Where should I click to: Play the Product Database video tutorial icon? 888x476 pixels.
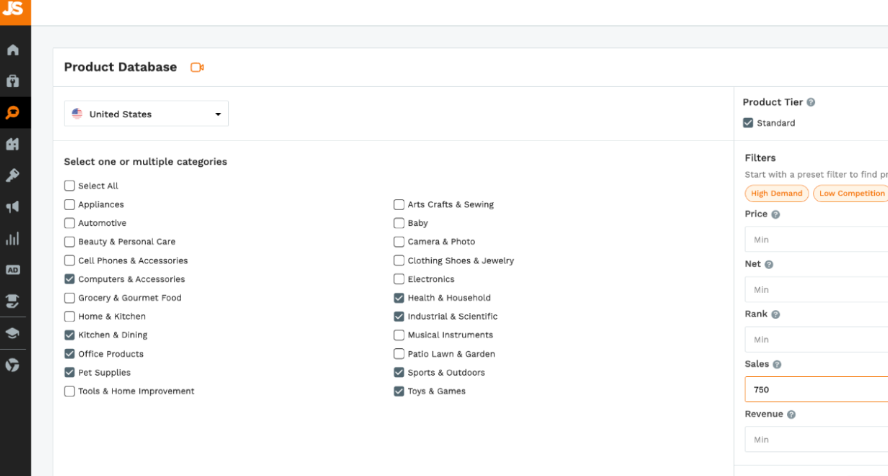coord(197,67)
